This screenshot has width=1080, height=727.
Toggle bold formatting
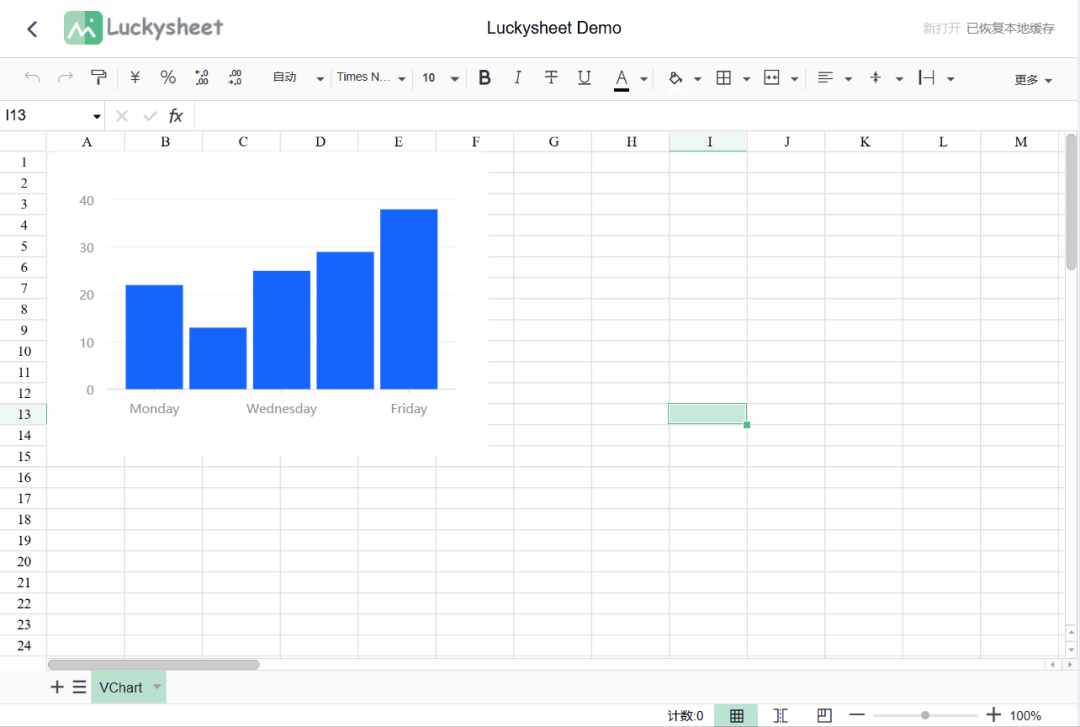coord(484,77)
